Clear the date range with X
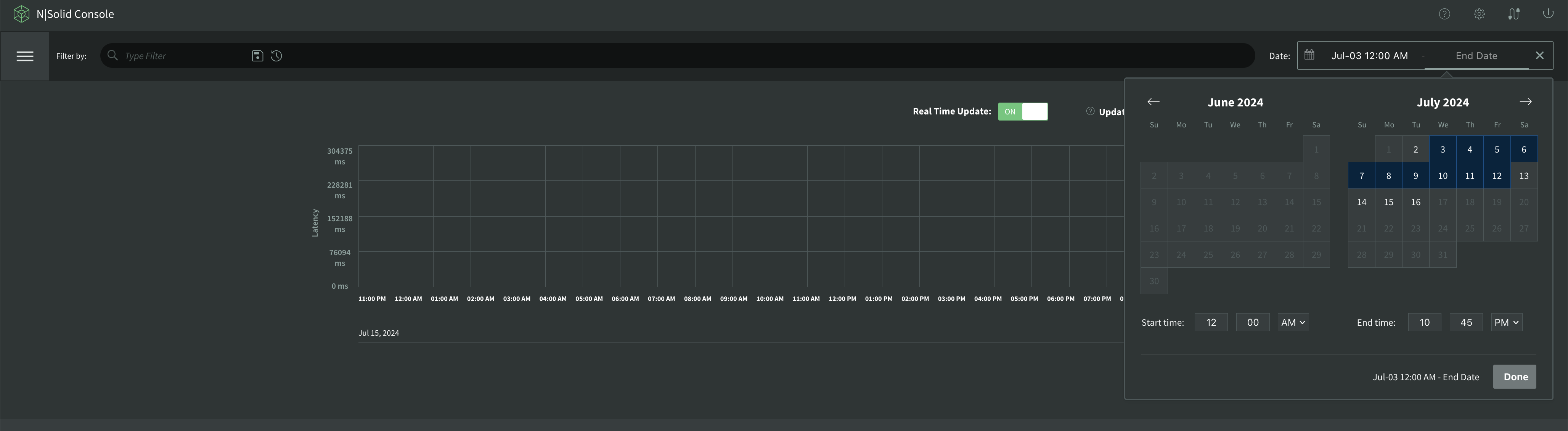This screenshot has width=1568, height=431. 1539,55
